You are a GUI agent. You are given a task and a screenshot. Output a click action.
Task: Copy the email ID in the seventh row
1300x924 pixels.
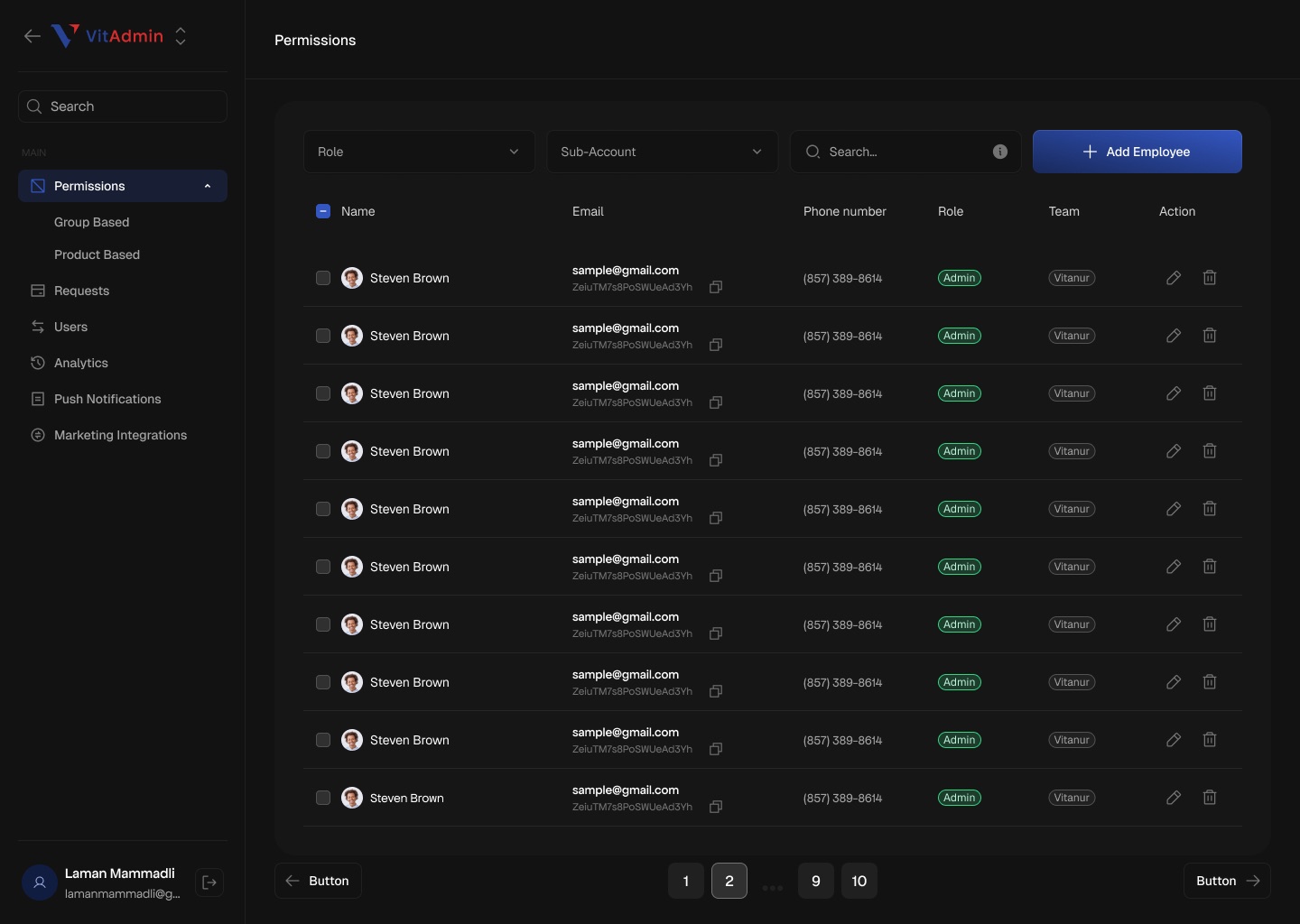(716, 633)
